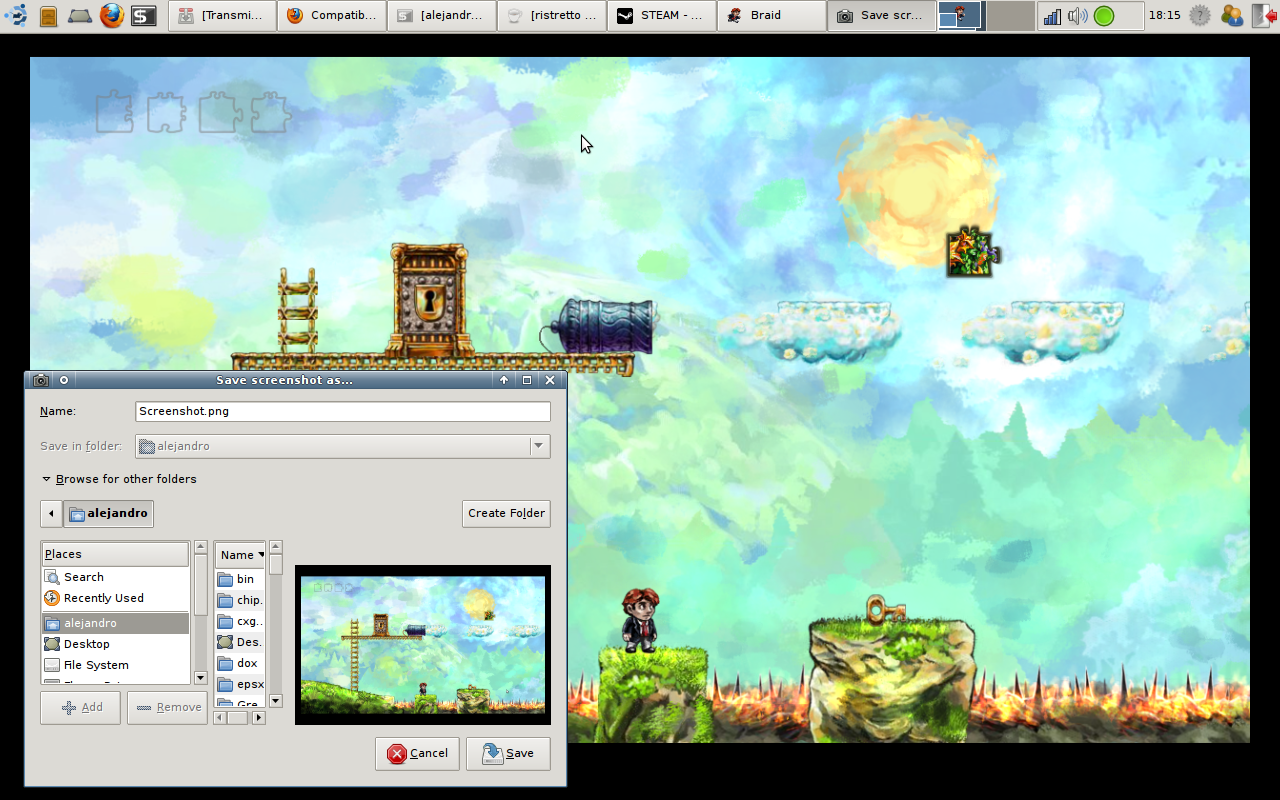Switch to the second workspace in the pager

click(x=1010, y=16)
